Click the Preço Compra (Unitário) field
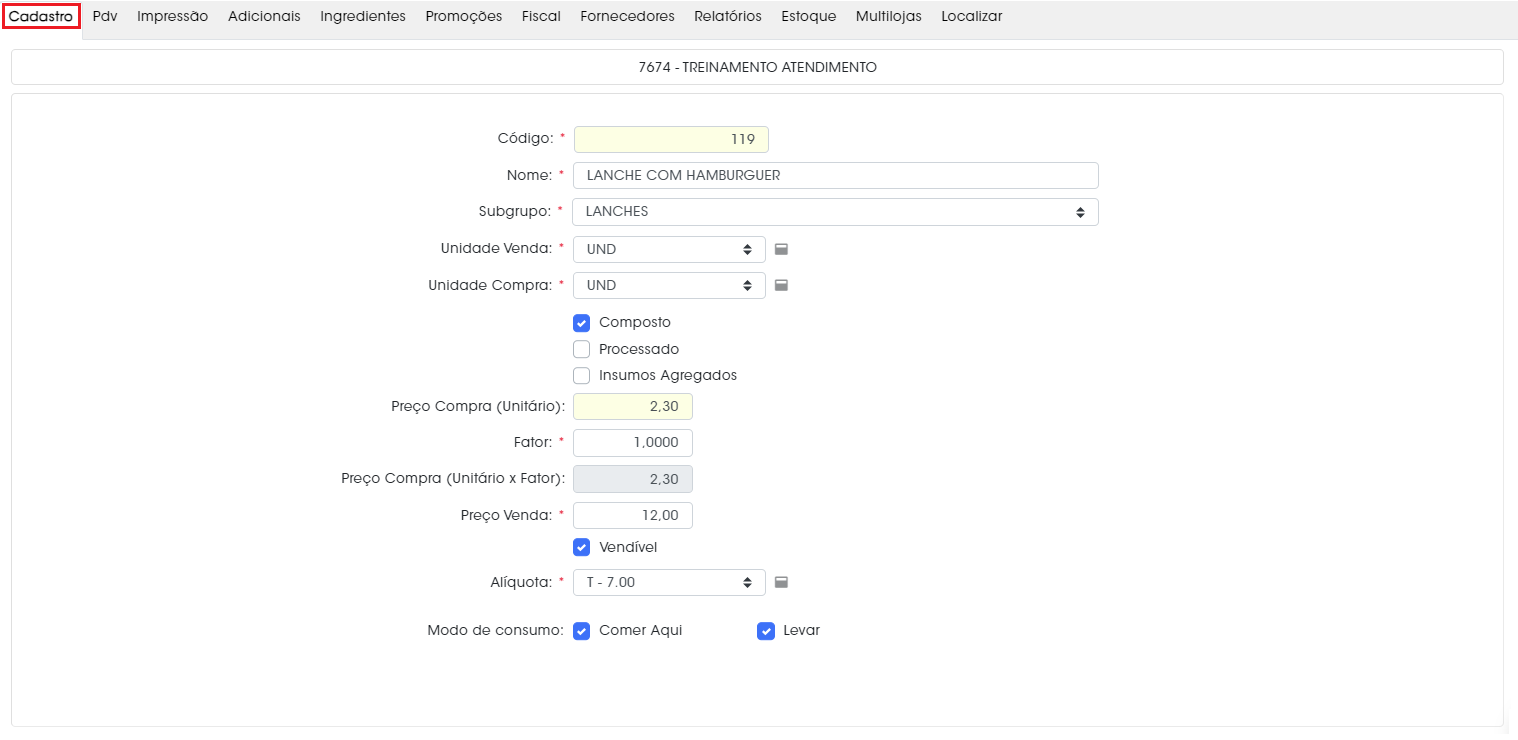This screenshot has height=740, width=1518. tap(633, 407)
